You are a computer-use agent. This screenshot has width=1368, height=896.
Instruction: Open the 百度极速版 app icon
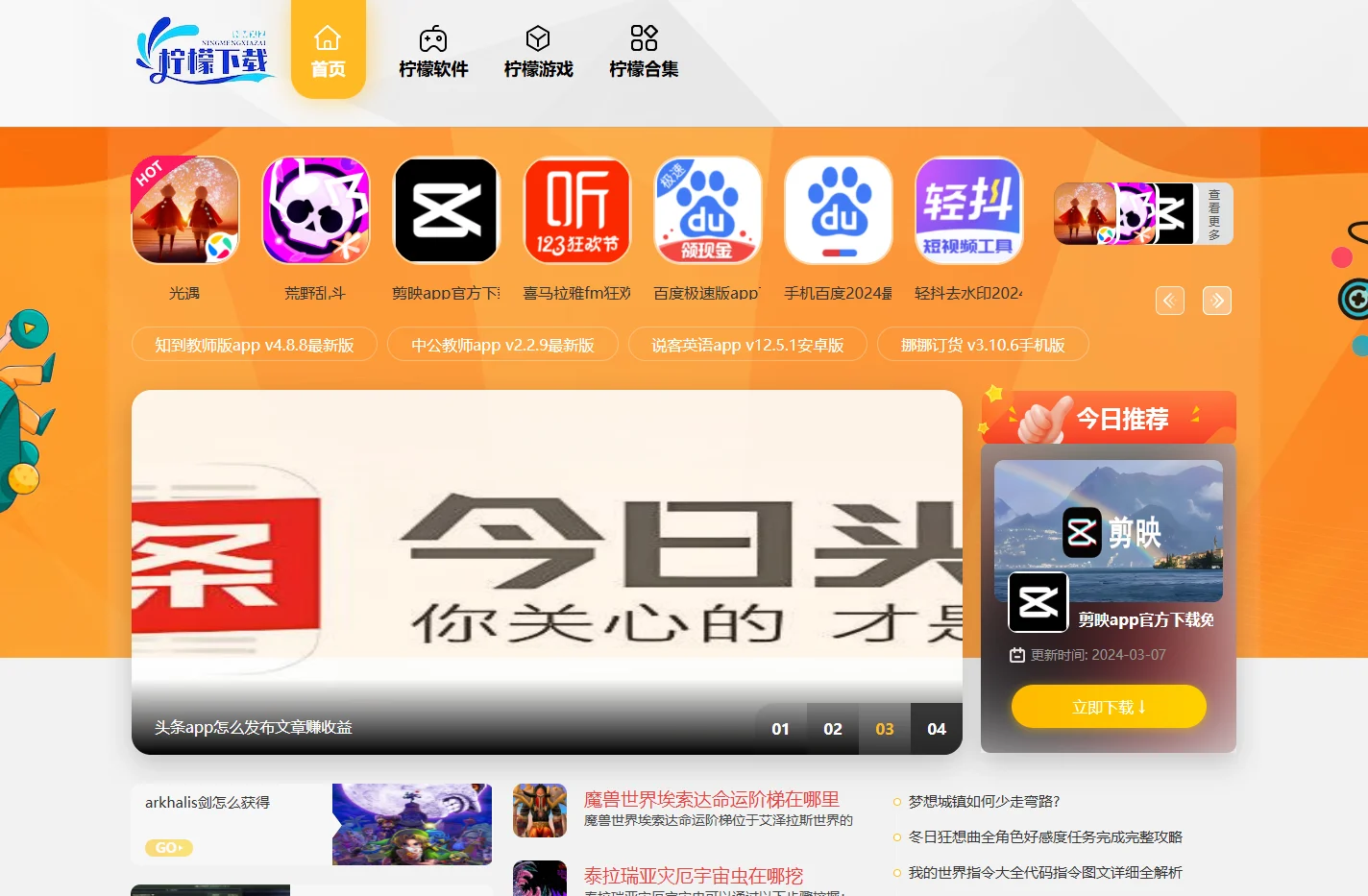(708, 210)
